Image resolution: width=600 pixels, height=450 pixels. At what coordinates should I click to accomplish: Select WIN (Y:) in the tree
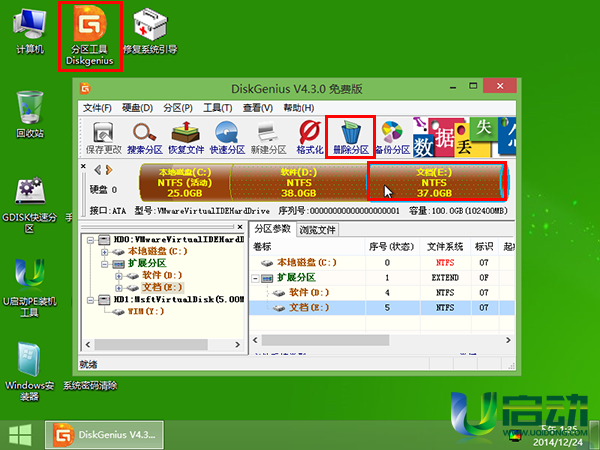point(146,311)
